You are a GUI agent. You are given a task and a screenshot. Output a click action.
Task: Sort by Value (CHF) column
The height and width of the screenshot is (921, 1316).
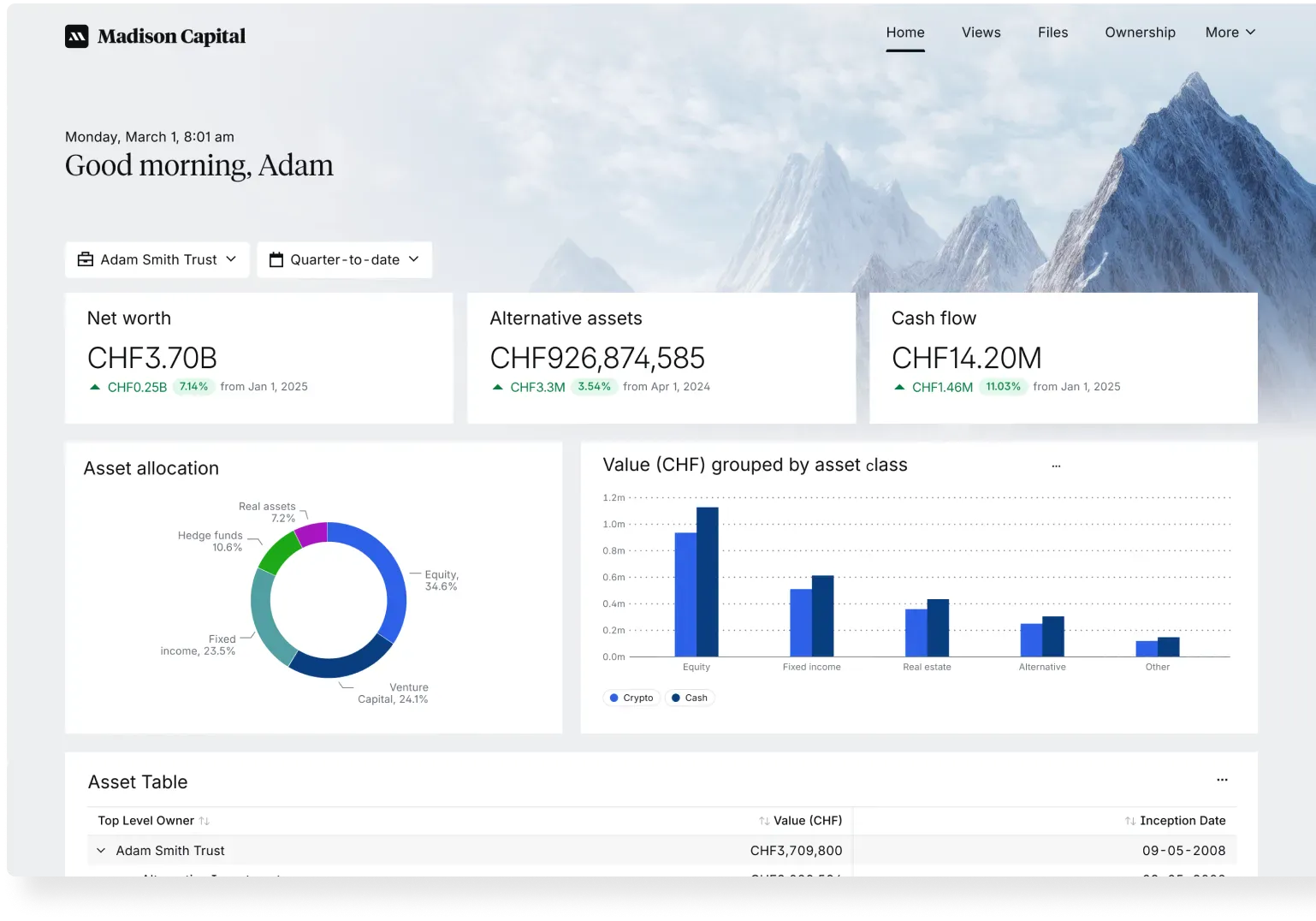pos(800,821)
